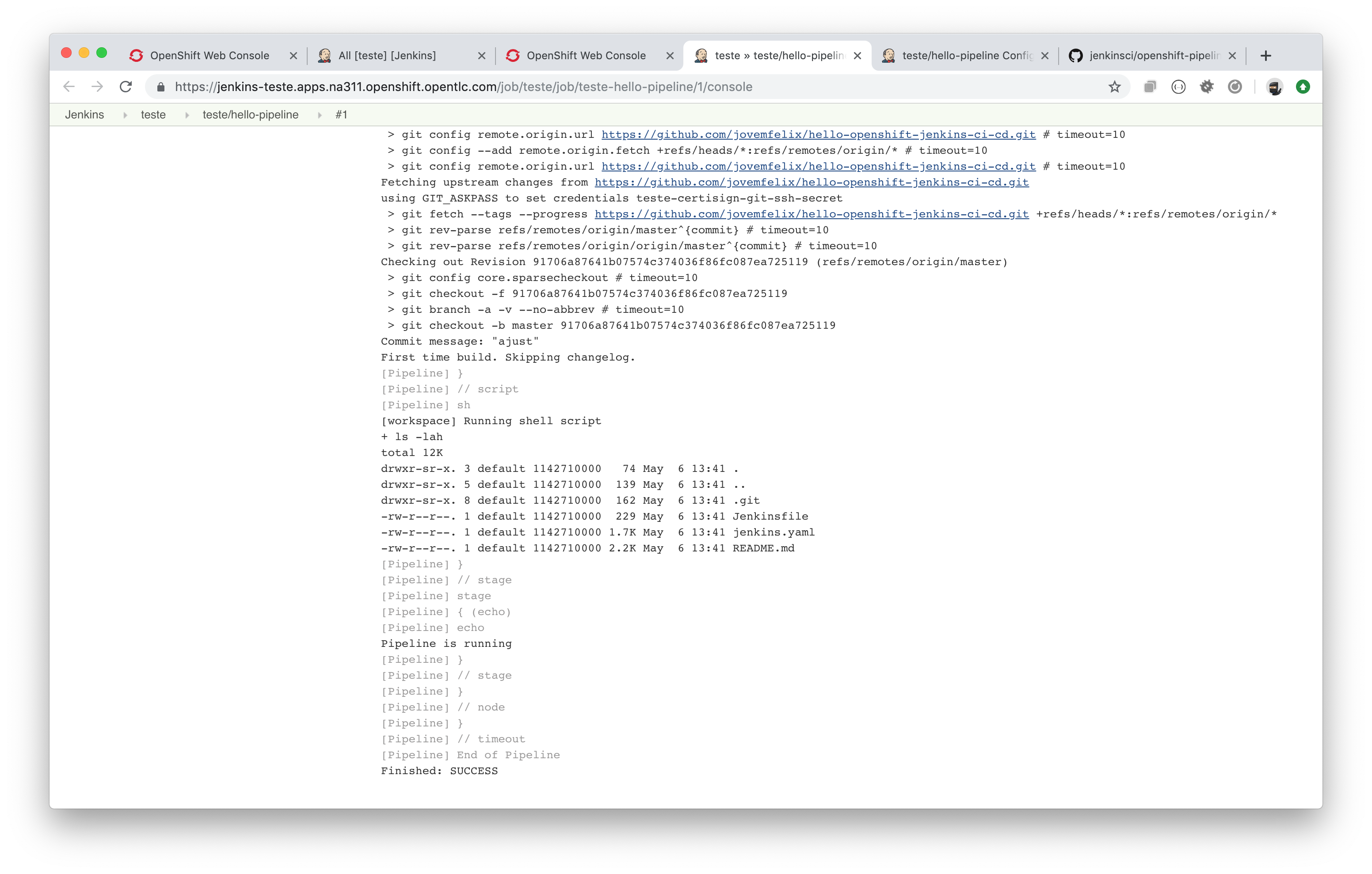Click the gear extension icon in toolbar
Screen dimensions: 1372x874
click(x=1207, y=87)
